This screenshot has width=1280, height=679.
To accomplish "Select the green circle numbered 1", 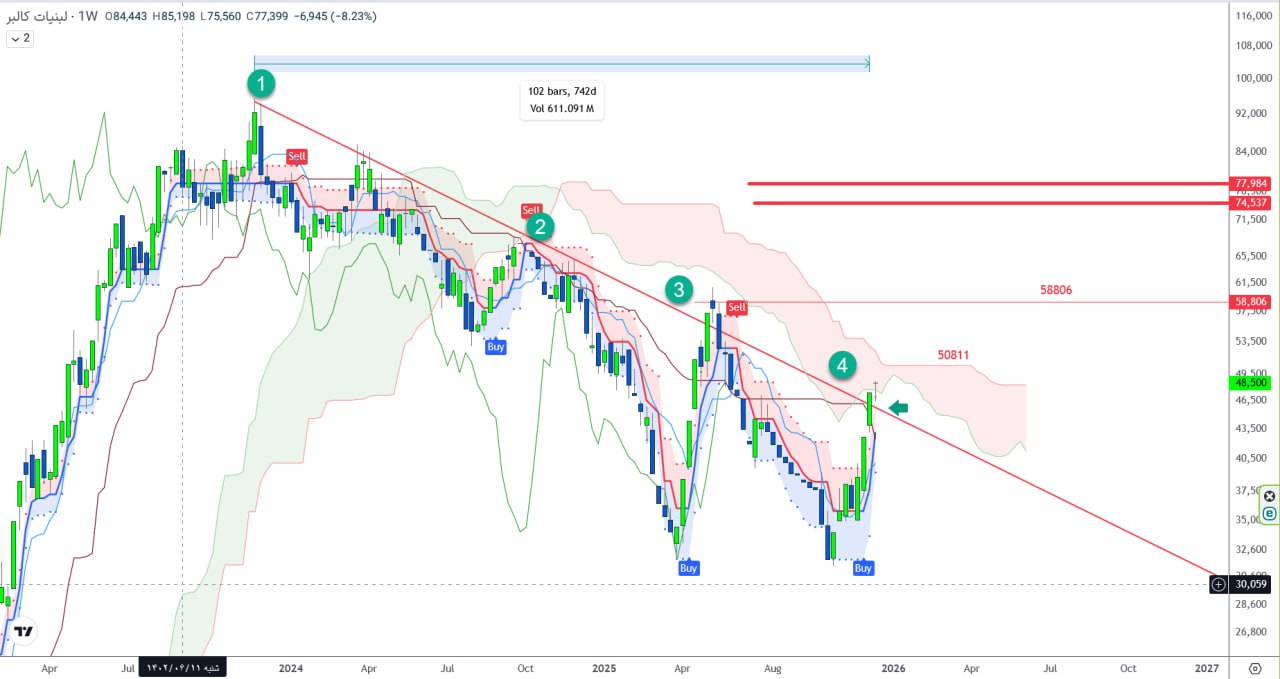I will [x=260, y=83].
